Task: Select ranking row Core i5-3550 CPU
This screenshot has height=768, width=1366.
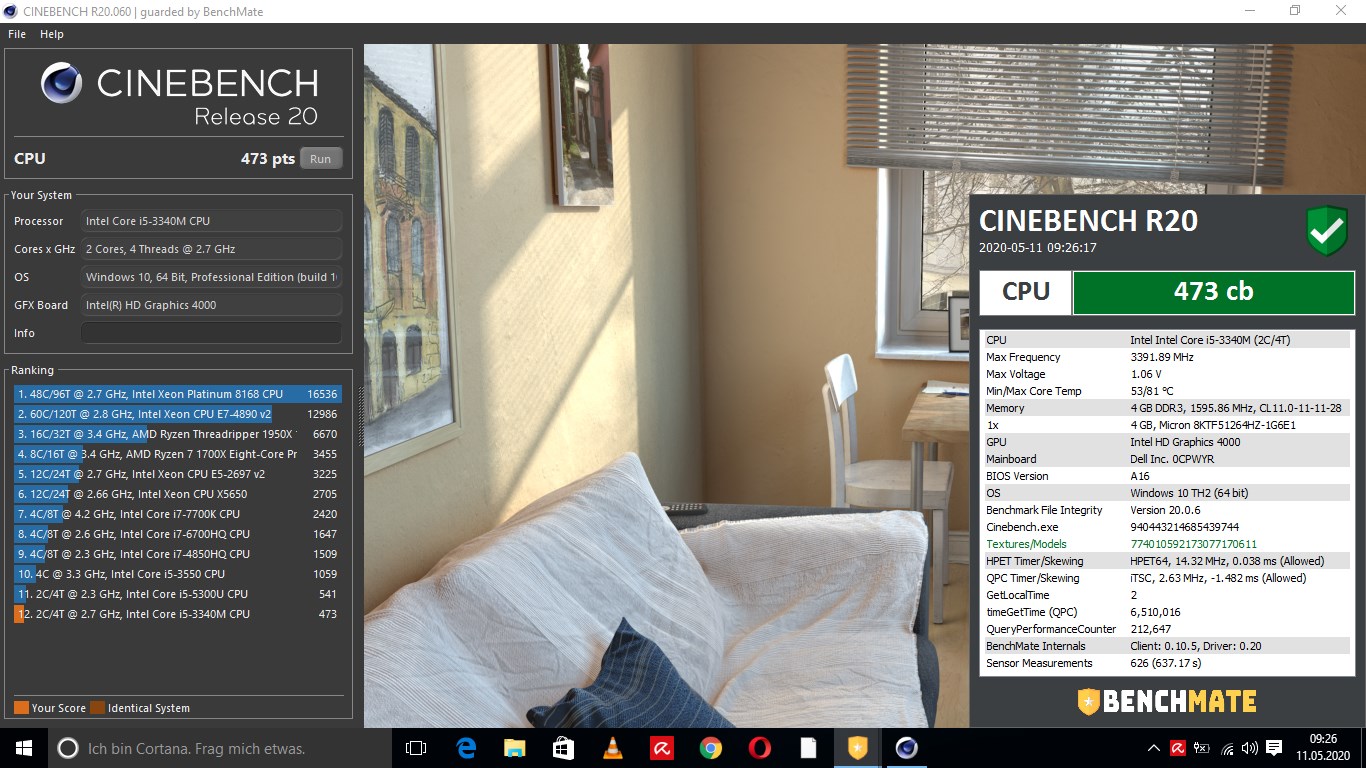Action: click(x=178, y=574)
